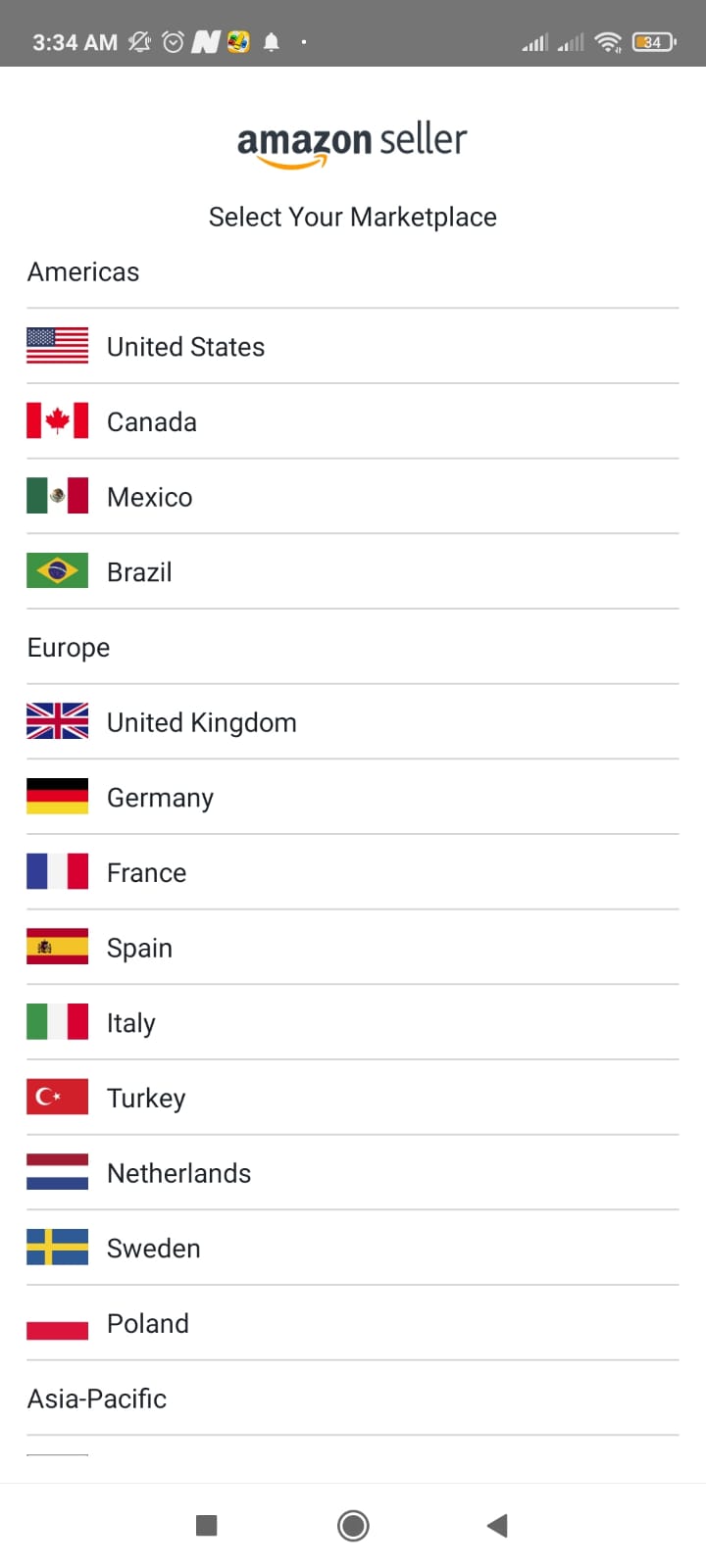Image resolution: width=706 pixels, height=1568 pixels.
Task: Tap the Wi-Fi status icon
Action: point(608,42)
